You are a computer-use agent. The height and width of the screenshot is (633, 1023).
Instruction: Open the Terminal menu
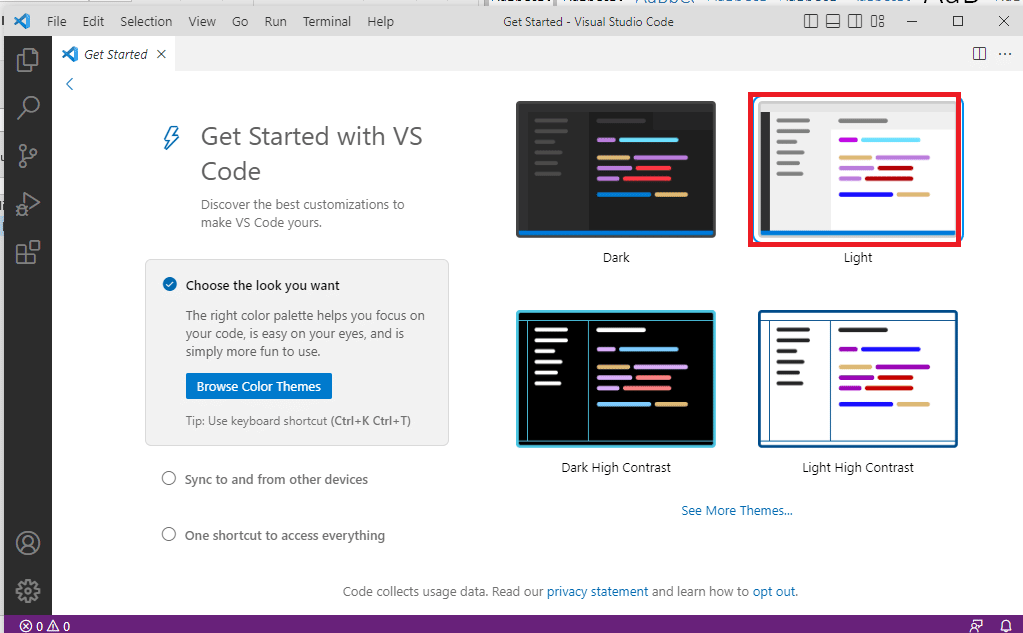pos(327,22)
